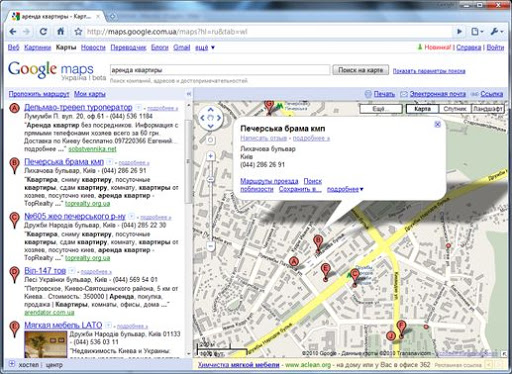This screenshot has height=374, width=512.
Task: Open the 'Мои карты' link
Action: (x=90, y=94)
